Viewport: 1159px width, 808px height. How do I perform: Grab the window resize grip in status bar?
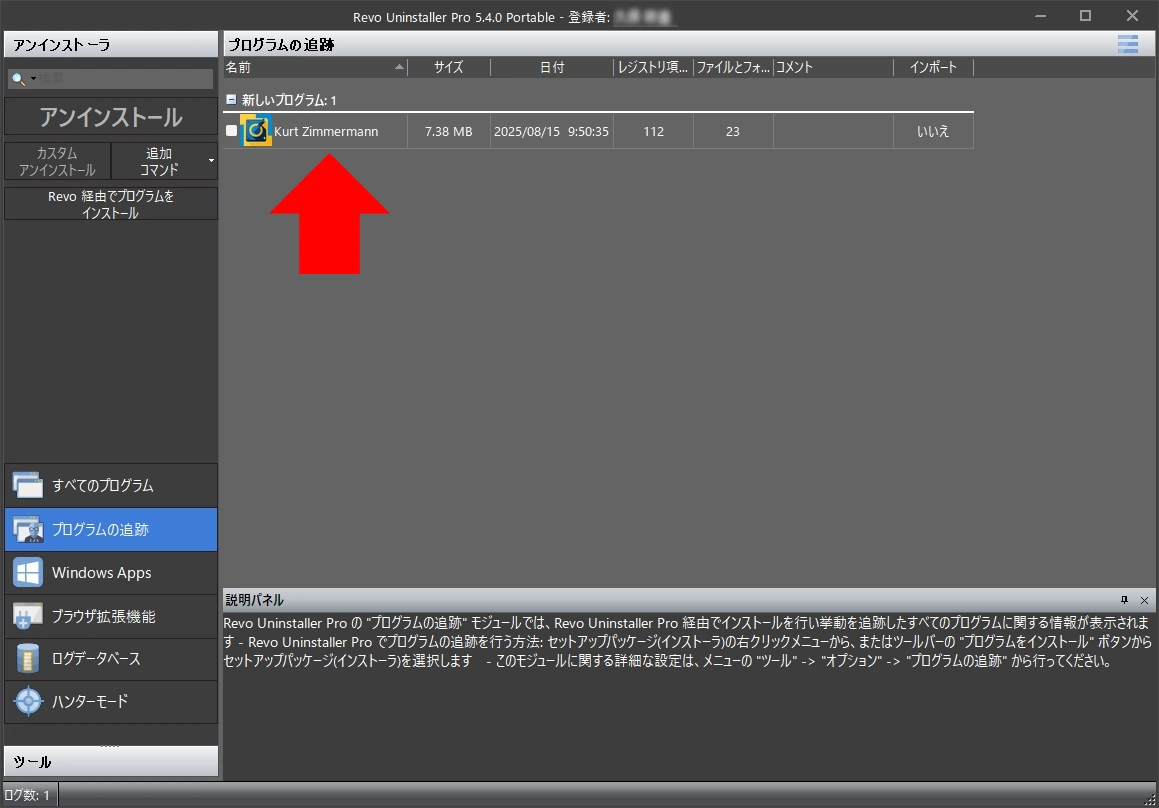click(x=1149, y=799)
